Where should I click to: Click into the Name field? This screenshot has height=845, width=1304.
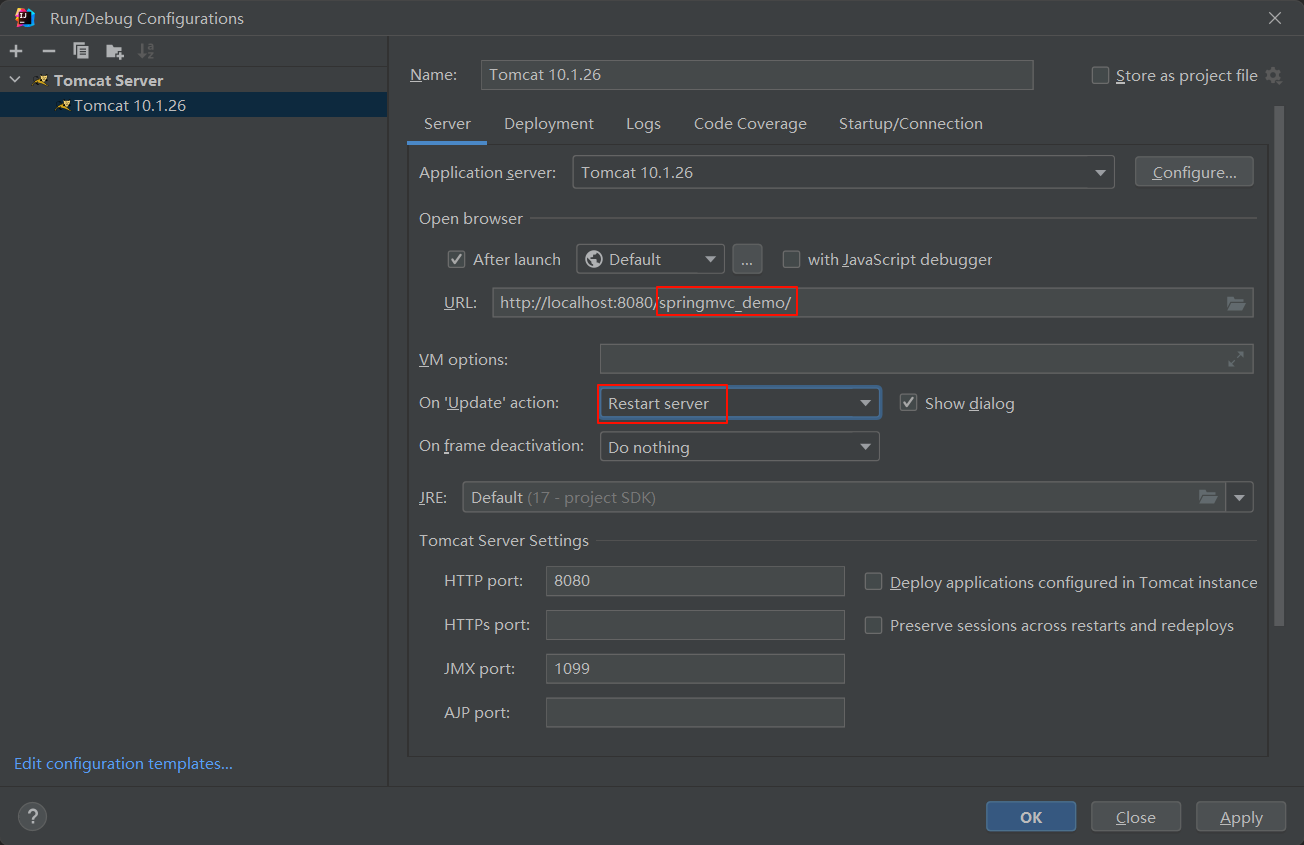point(757,75)
